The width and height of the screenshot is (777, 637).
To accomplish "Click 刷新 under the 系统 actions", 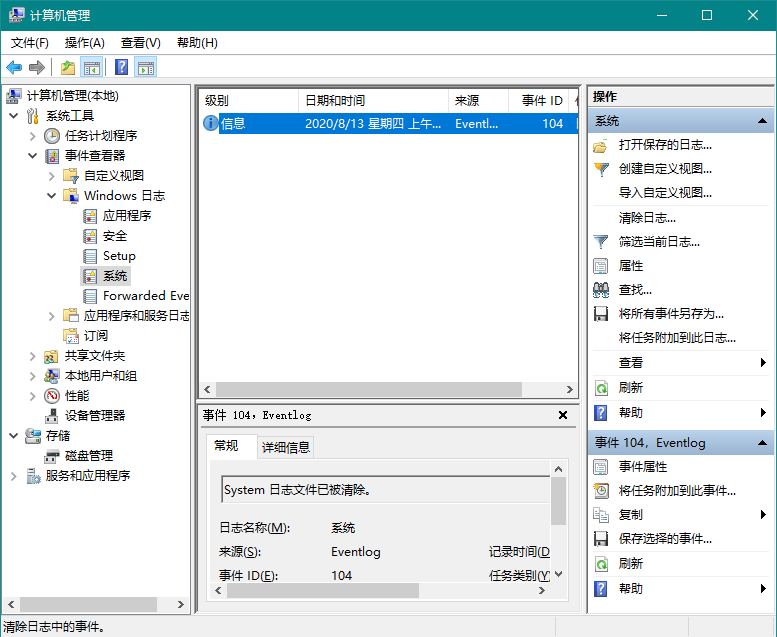I will (x=631, y=388).
